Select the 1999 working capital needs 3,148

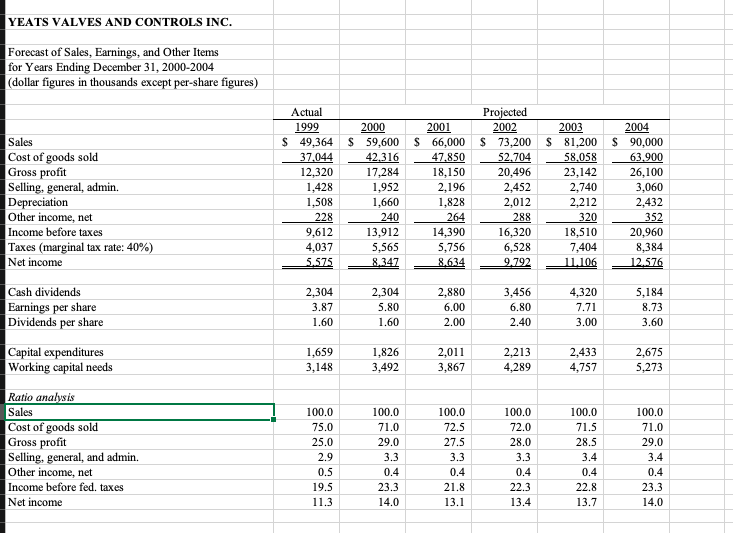(319, 367)
